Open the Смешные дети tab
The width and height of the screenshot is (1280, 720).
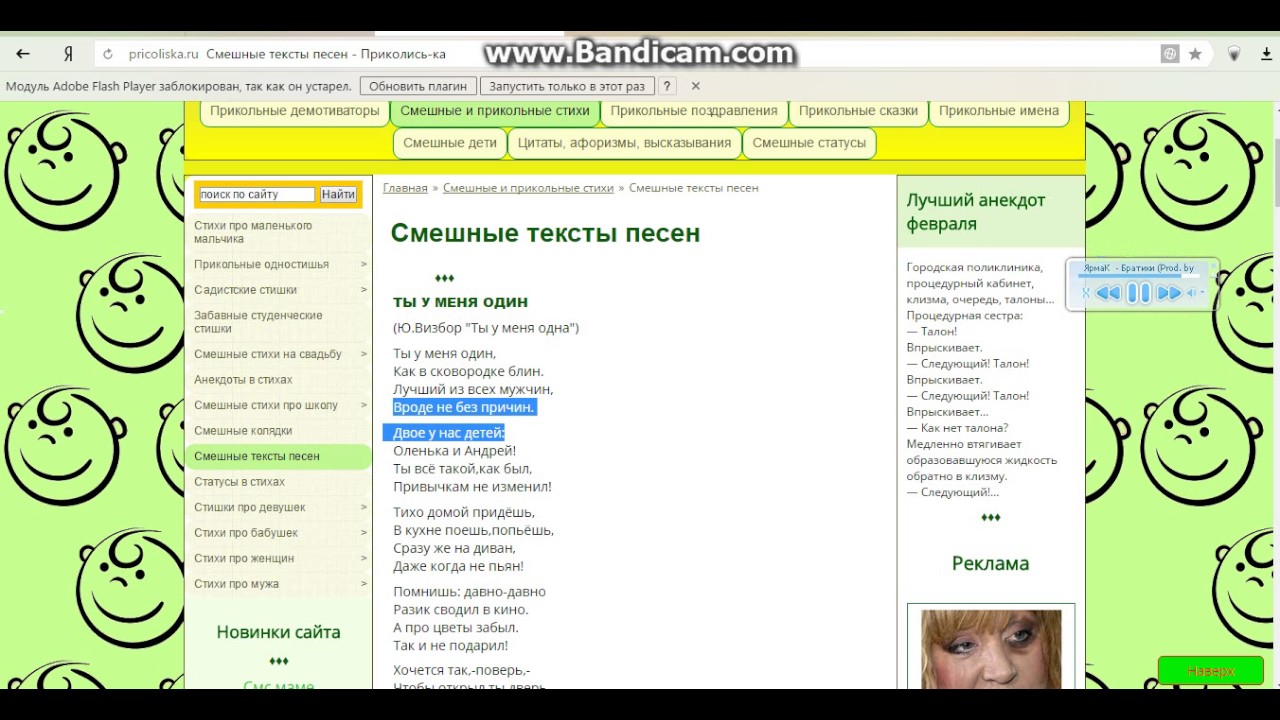[450, 143]
